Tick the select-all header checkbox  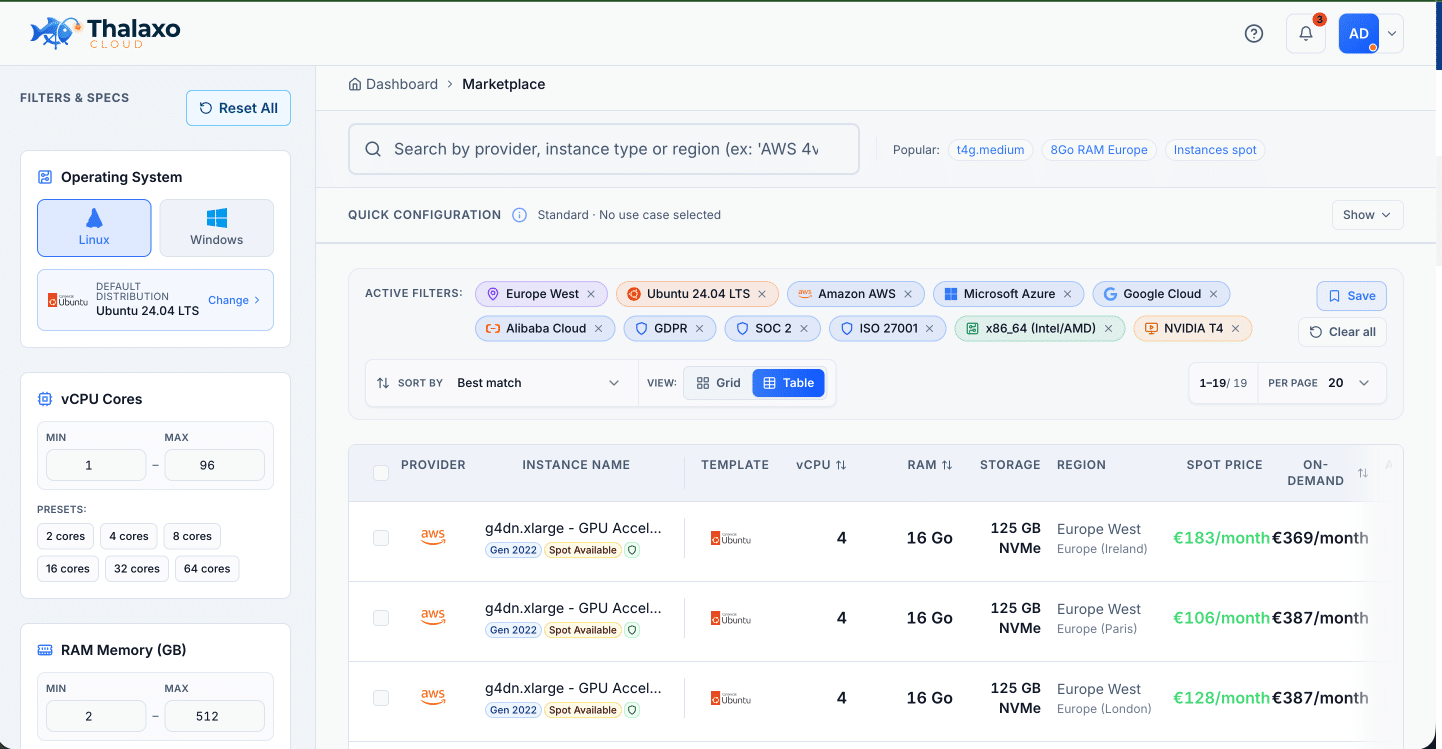(x=381, y=473)
